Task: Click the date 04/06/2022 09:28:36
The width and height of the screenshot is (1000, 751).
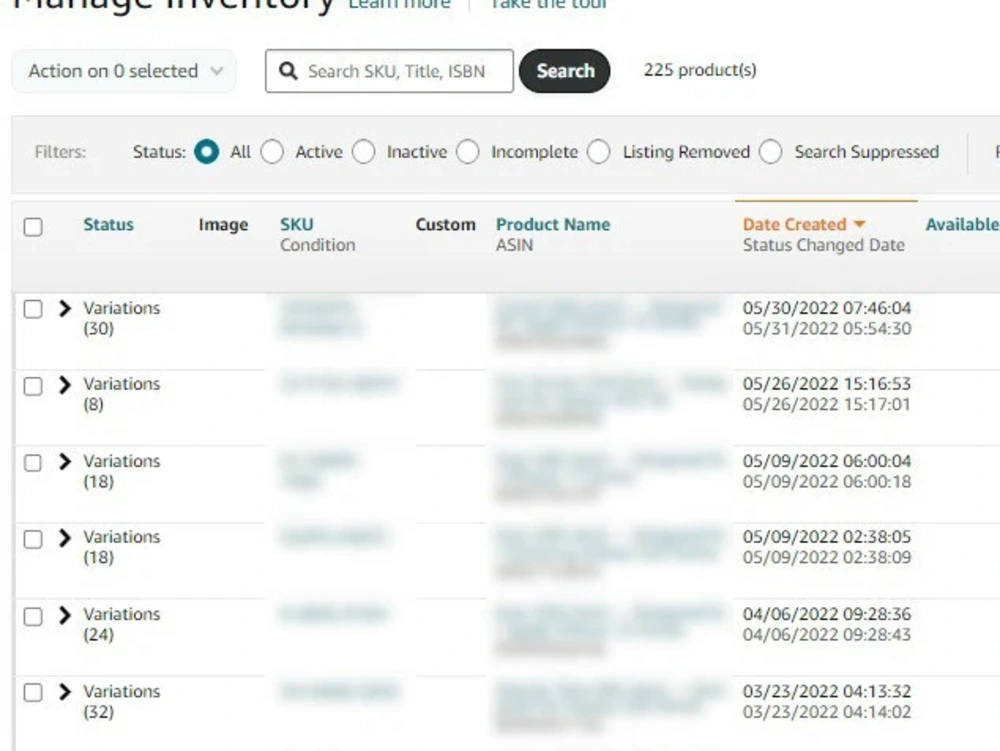Action: (827, 614)
